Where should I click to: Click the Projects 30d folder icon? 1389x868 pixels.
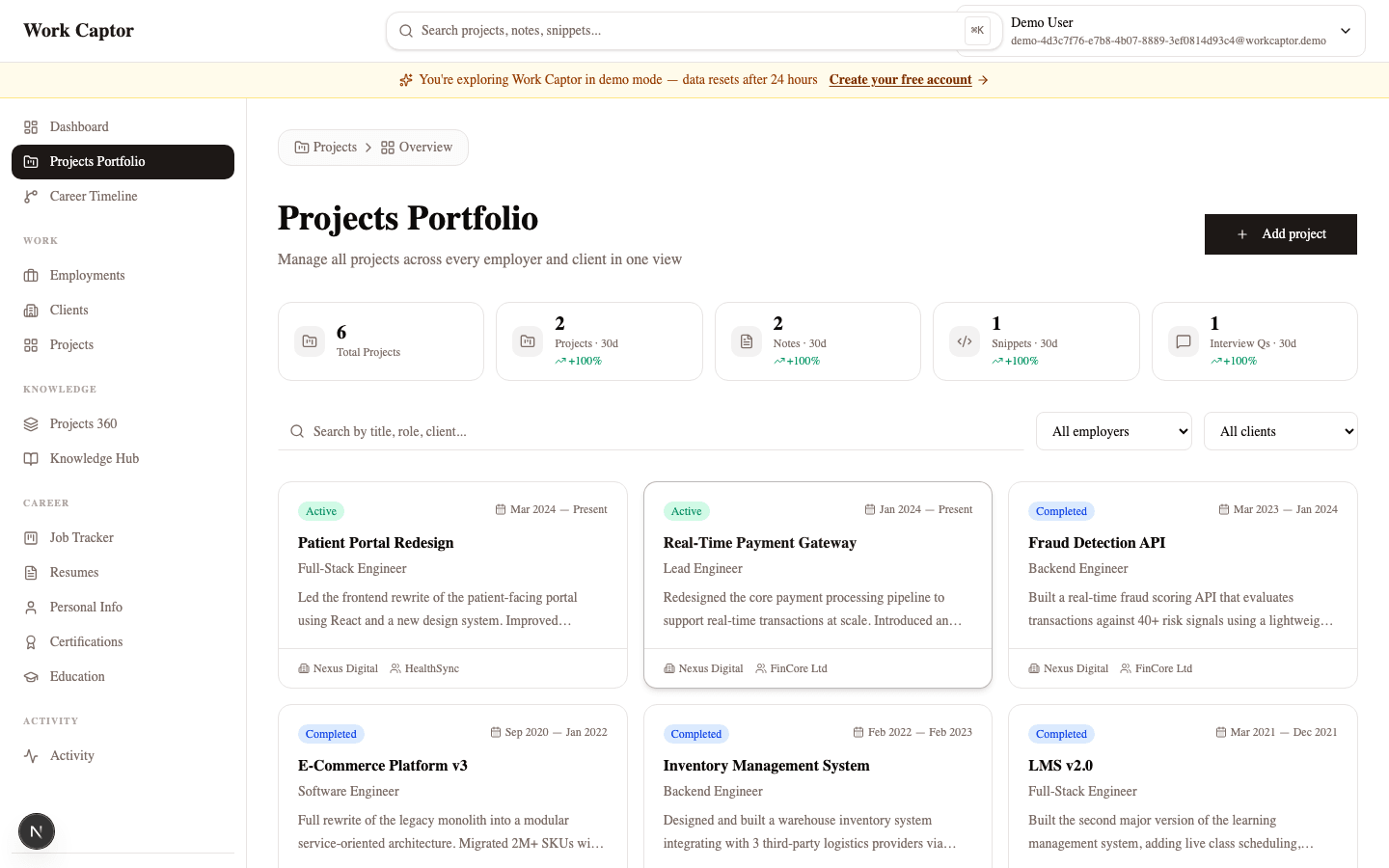(528, 341)
